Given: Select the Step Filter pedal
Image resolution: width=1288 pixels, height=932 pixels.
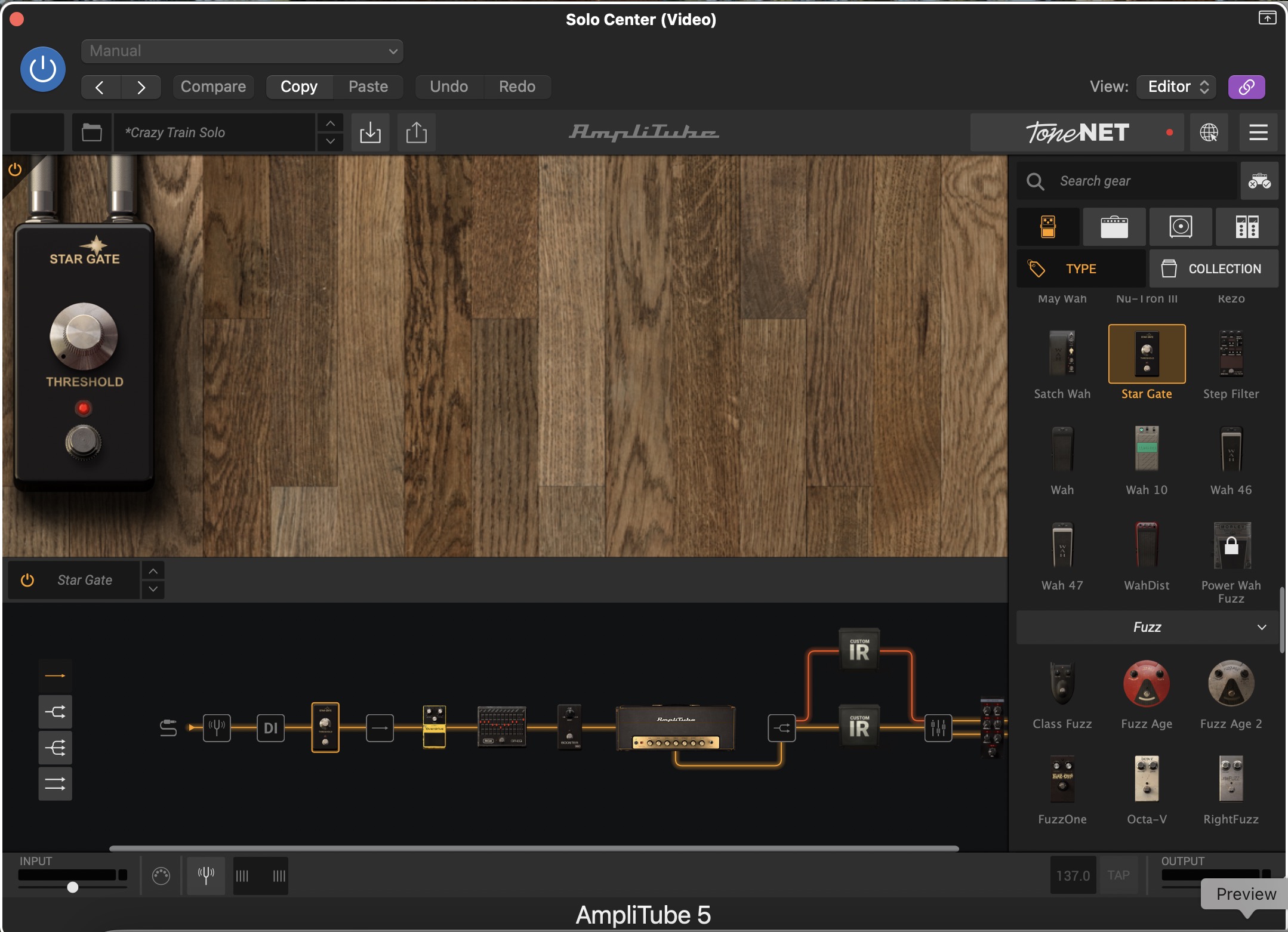Looking at the screenshot, I should [x=1231, y=364].
